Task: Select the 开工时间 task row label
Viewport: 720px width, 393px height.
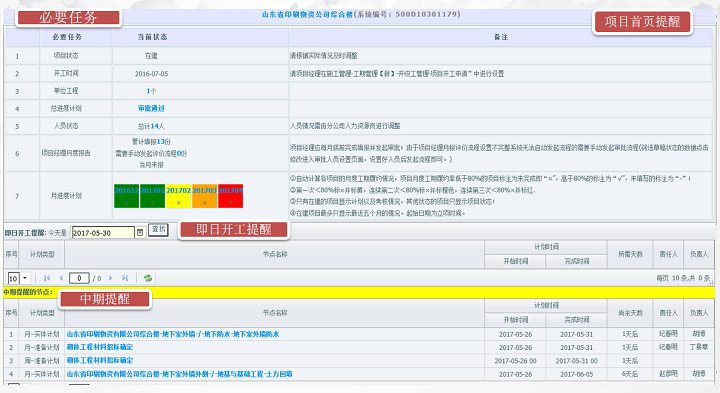Action: point(66,73)
